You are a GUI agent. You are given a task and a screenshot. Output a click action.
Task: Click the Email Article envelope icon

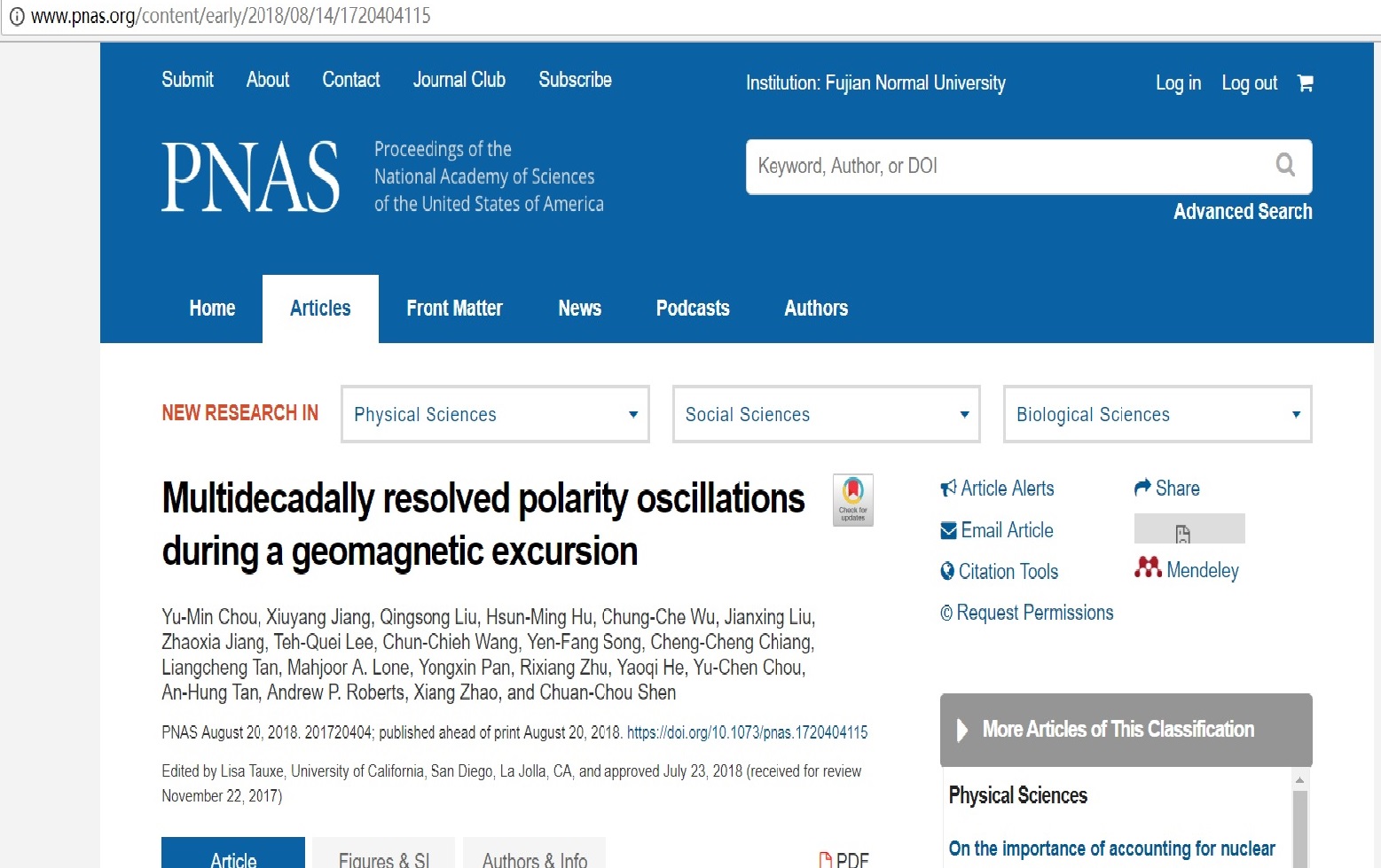(x=948, y=530)
